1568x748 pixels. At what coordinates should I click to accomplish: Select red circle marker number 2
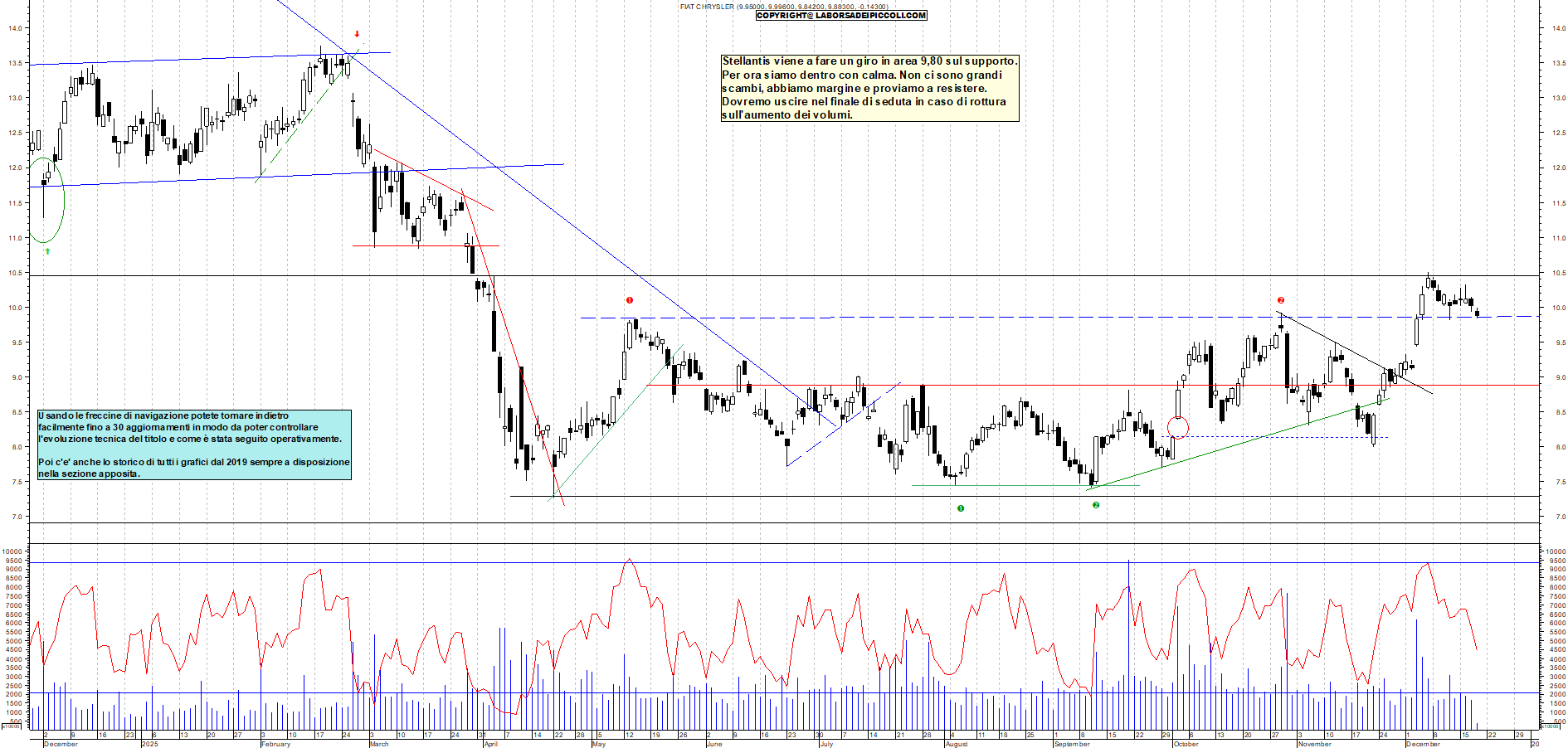1281,300
